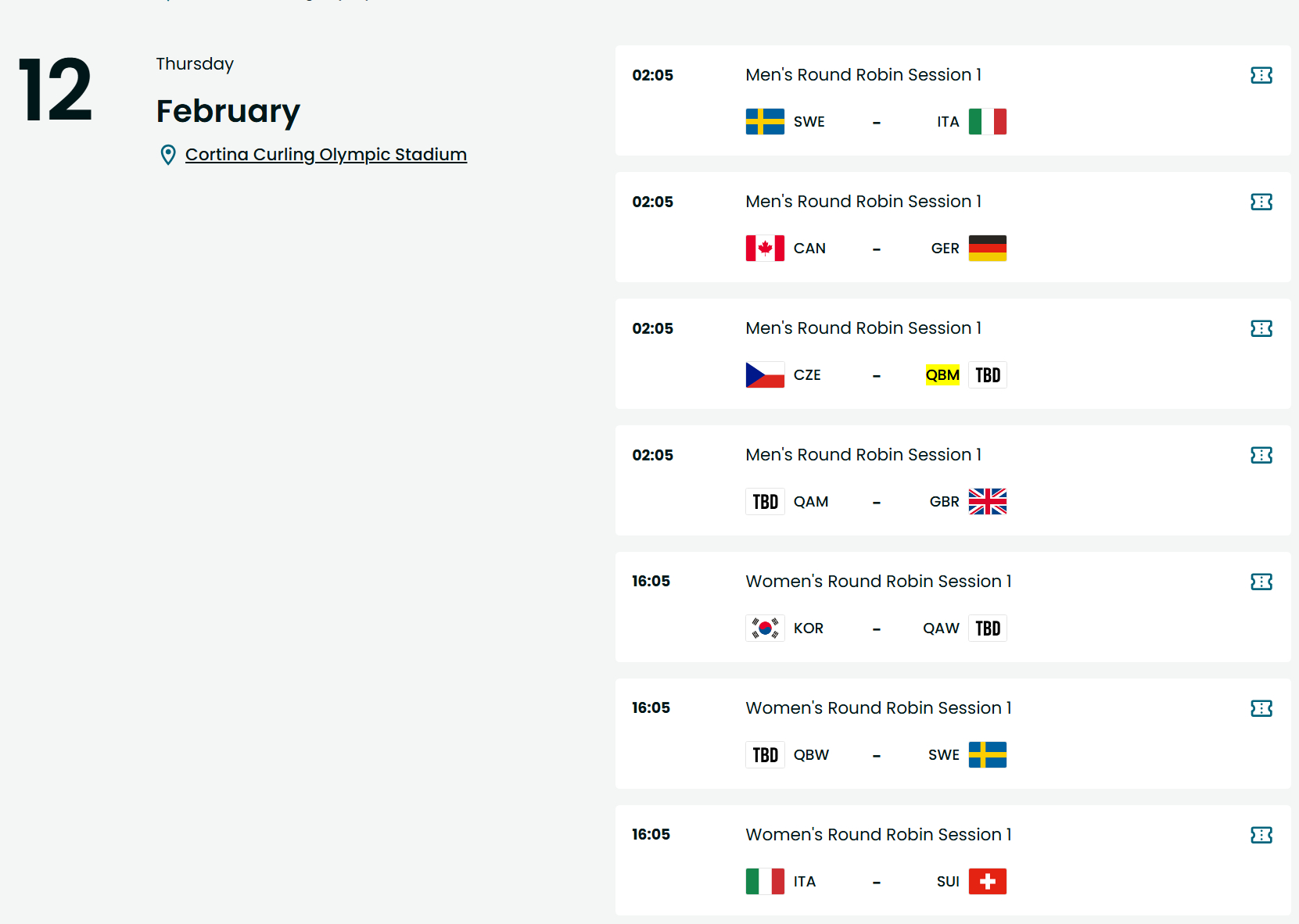Open Women's Round Robin Session 1 KOR-QAW title
This screenshot has width=1299, height=924.
878,582
